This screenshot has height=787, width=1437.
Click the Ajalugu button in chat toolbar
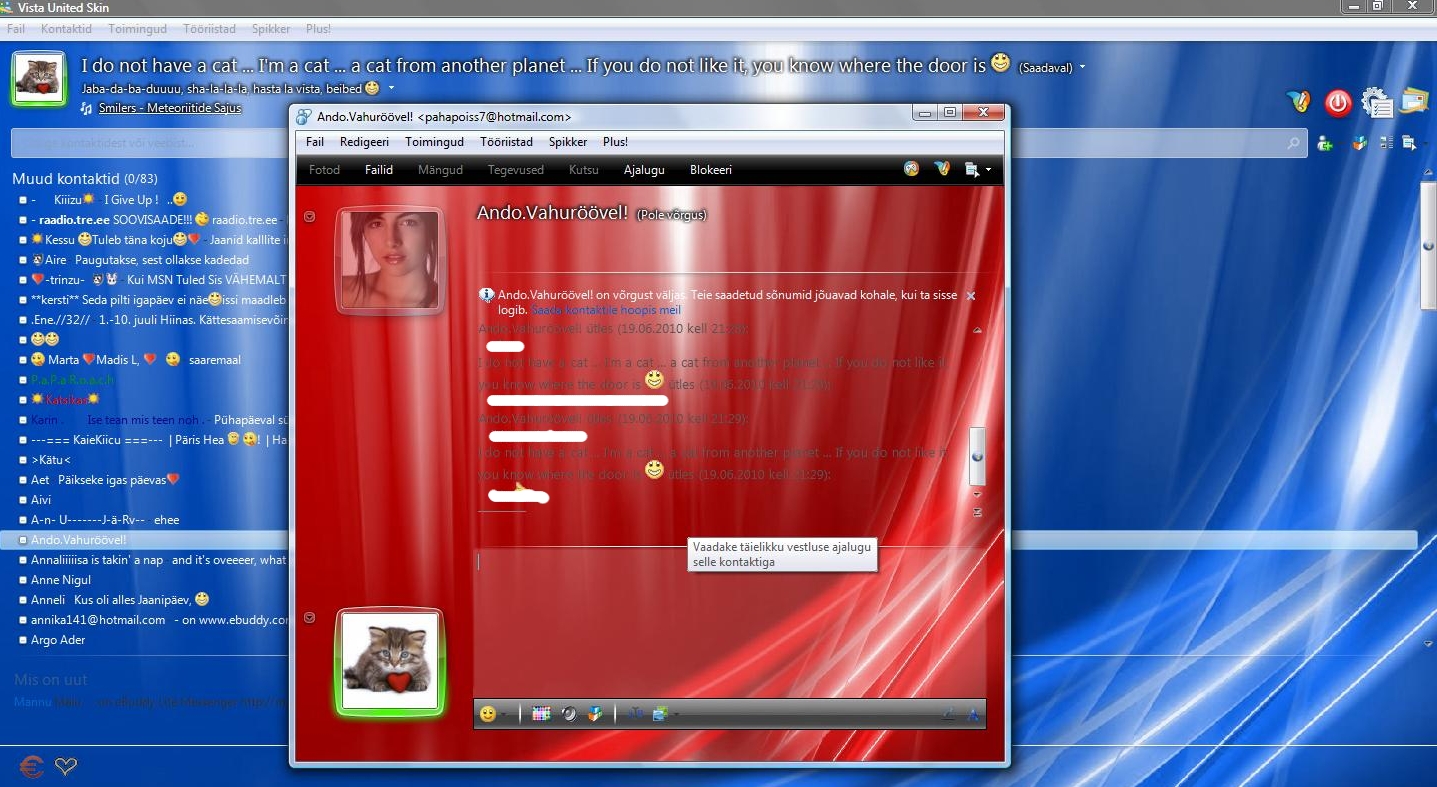(644, 170)
